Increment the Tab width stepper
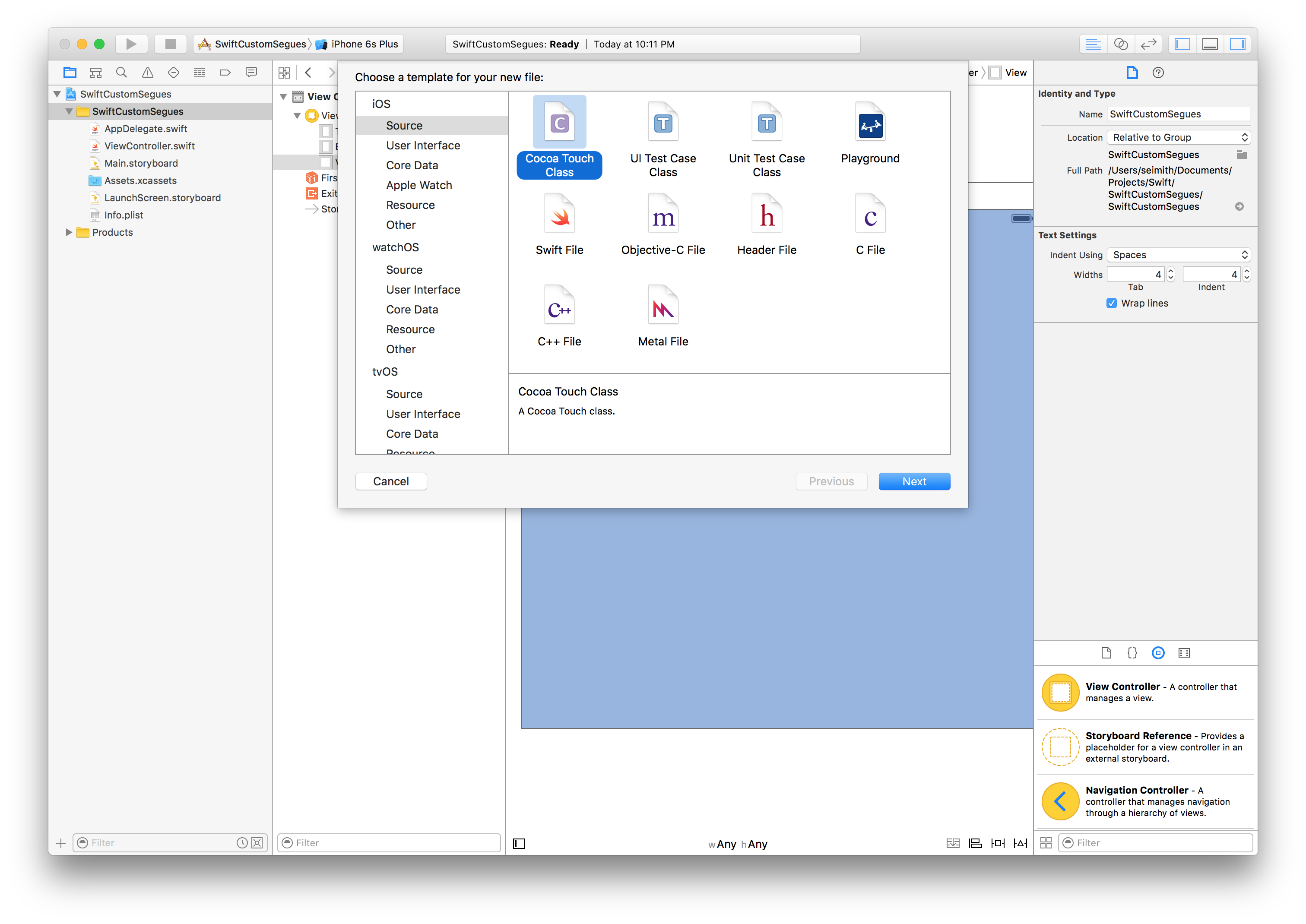The width and height of the screenshot is (1306, 924). pos(1170,272)
